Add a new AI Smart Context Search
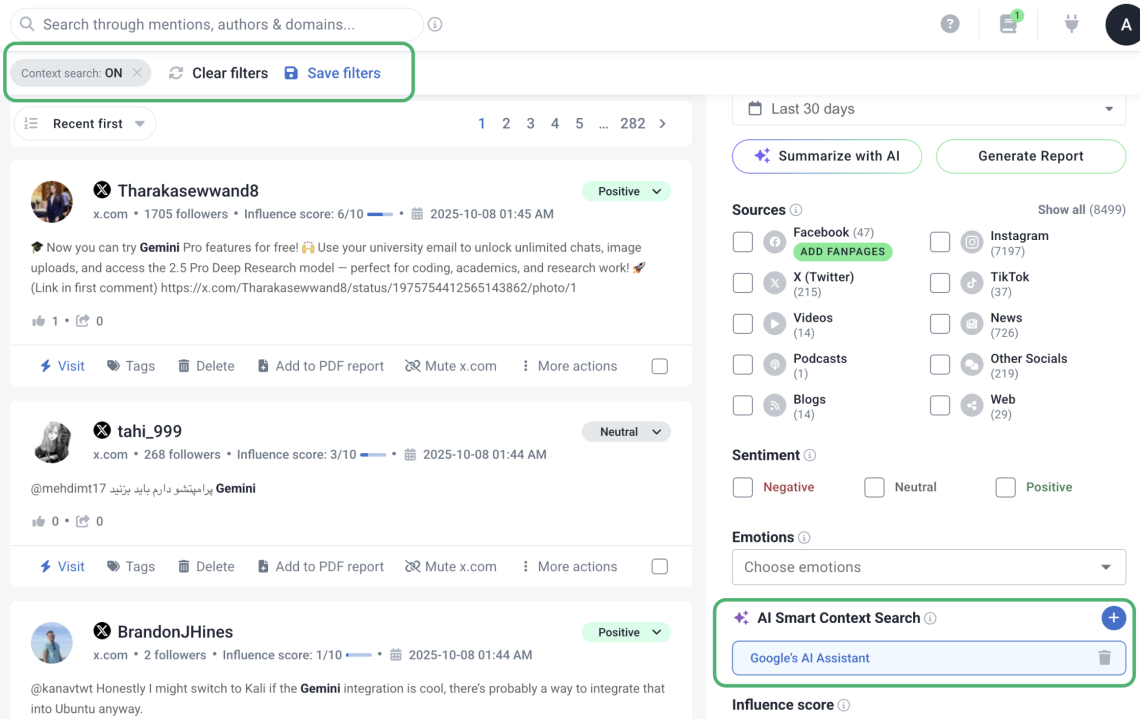 [1113, 618]
